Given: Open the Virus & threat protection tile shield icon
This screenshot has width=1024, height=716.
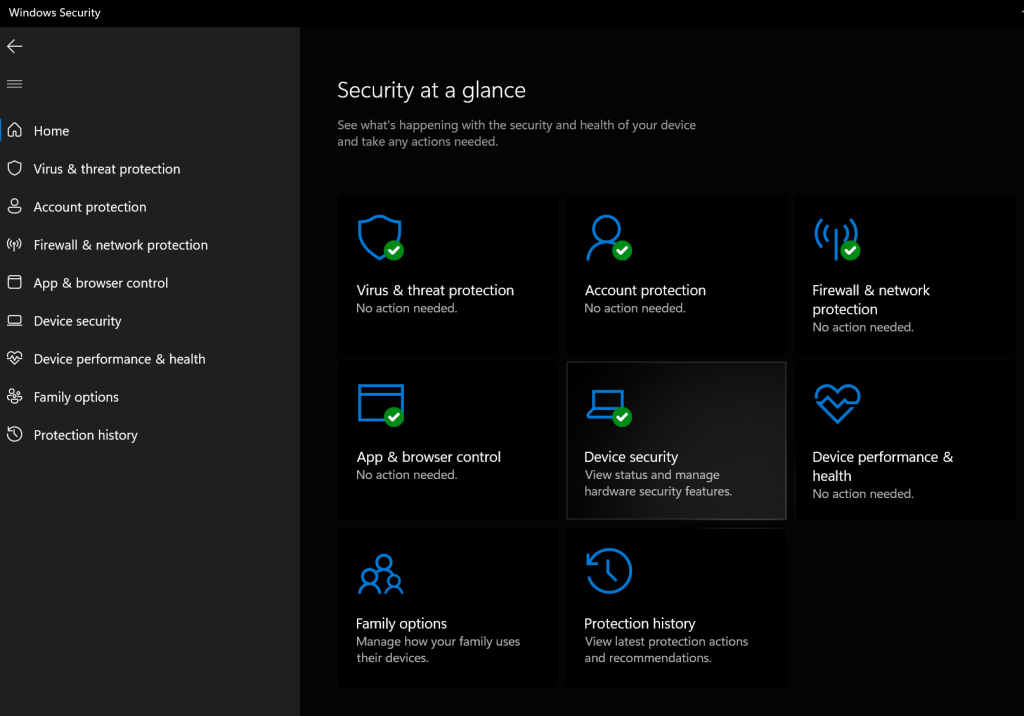Looking at the screenshot, I should pyautogui.click(x=379, y=238).
